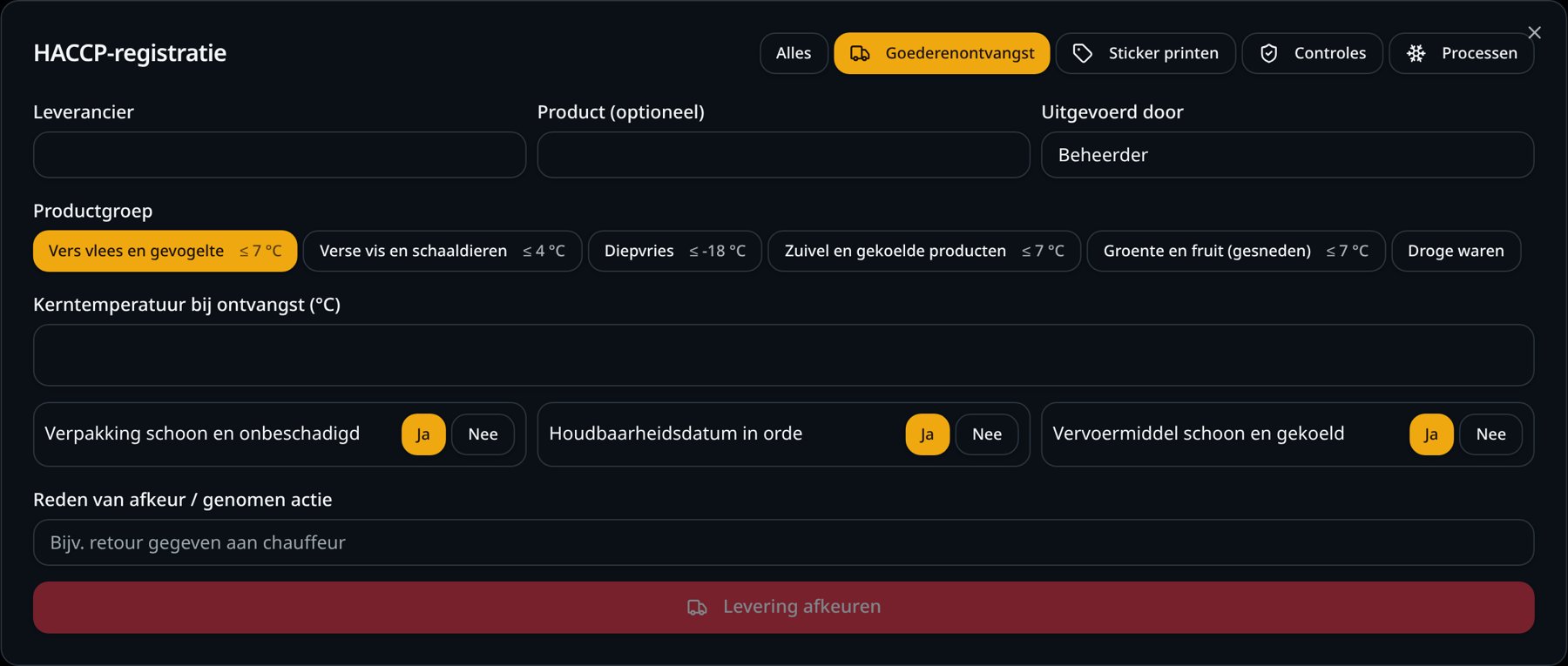Click the Uitgevoerd door field showing Beheerder
The image size is (1568, 666).
(1288, 155)
